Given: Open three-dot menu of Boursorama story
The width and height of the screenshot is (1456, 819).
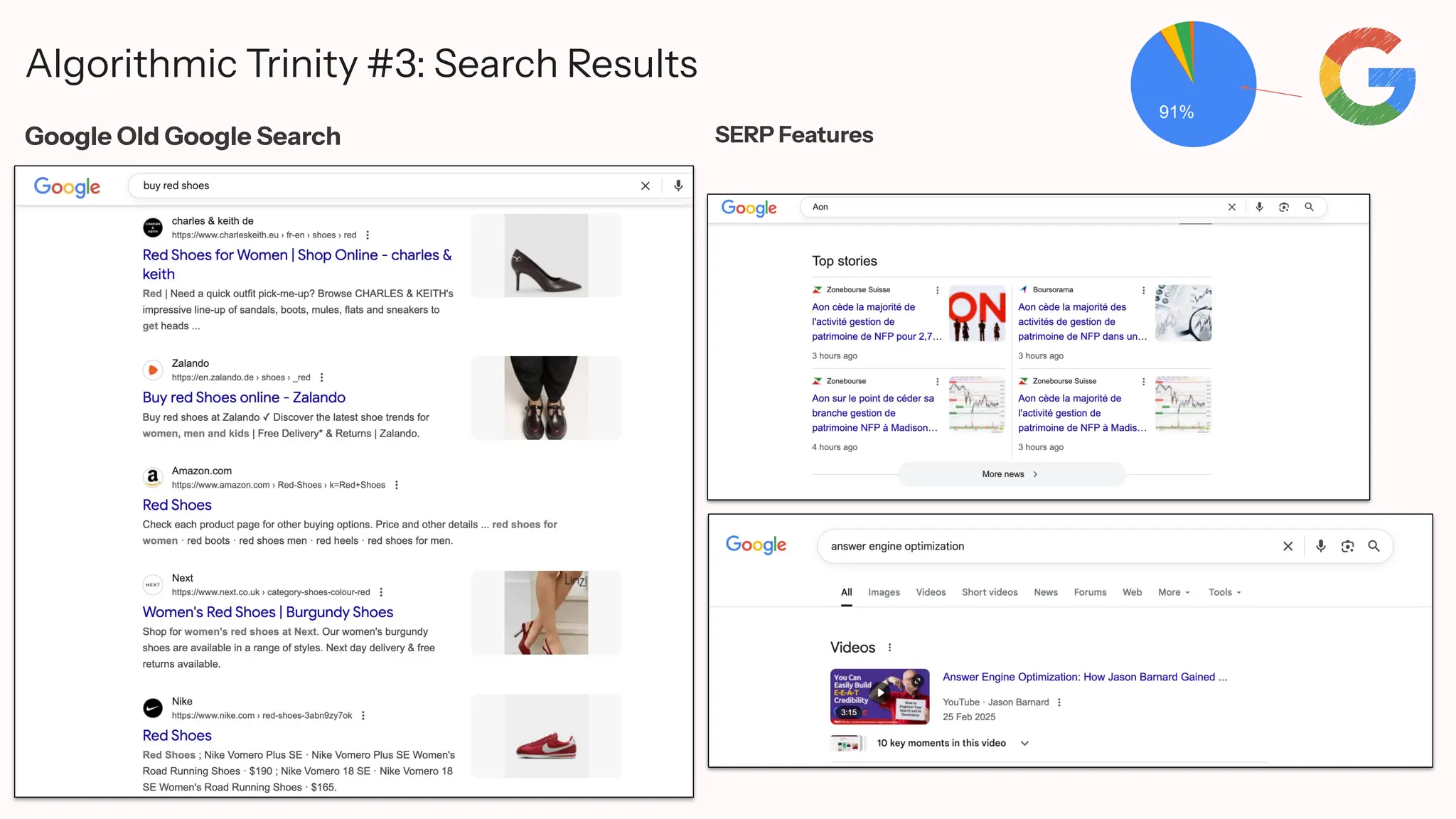Looking at the screenshot, I should point(1144,290).
